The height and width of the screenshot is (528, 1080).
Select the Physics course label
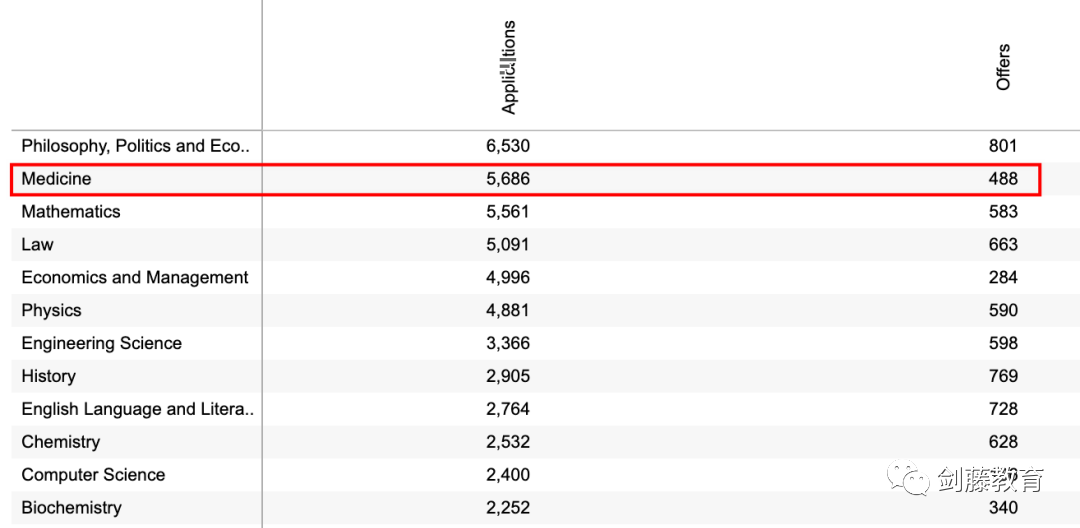(51, 311)
